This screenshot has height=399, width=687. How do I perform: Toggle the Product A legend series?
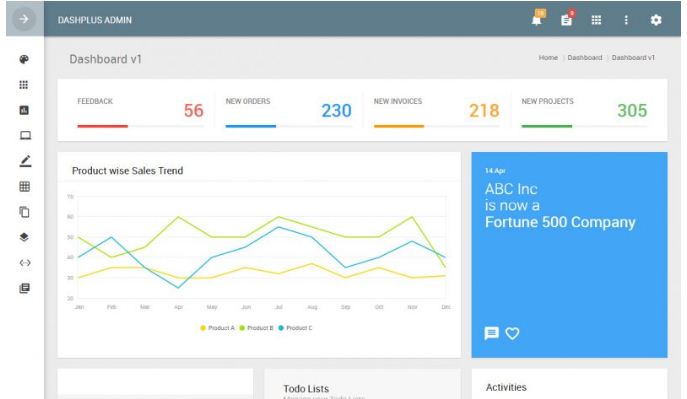tap(217, 328)
